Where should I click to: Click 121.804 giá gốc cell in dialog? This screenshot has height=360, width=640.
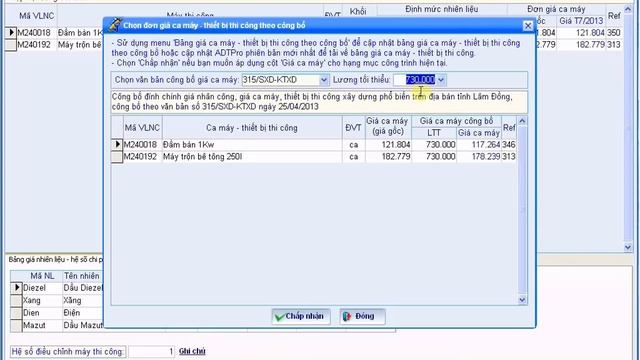click(388, 144)
